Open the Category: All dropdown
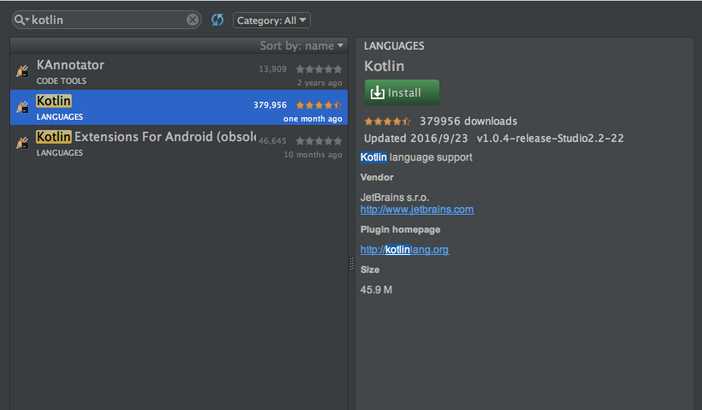The image size is (702, 410). point(271,21)
